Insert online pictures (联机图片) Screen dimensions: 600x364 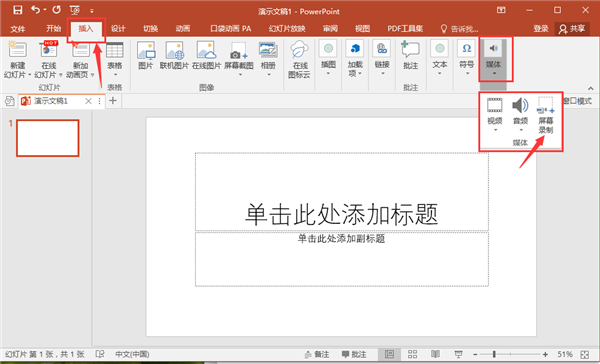pyautogui.click(x=174, y=56)
